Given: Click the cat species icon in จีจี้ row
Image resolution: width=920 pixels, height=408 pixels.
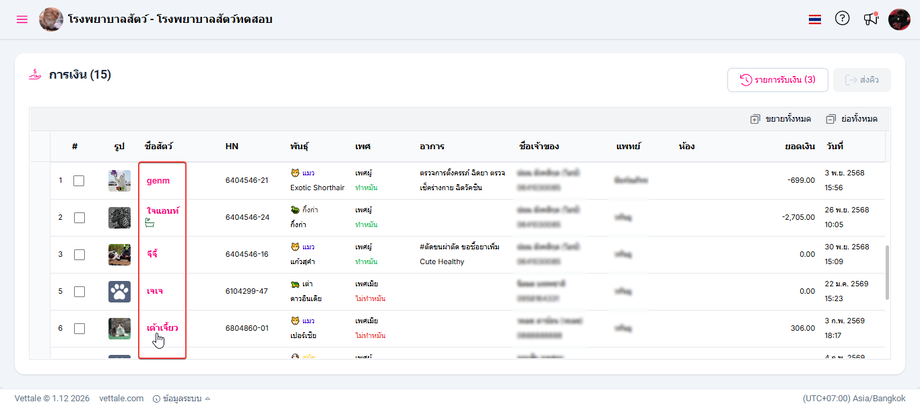Looking at the screenshot, I should point(295,247).
